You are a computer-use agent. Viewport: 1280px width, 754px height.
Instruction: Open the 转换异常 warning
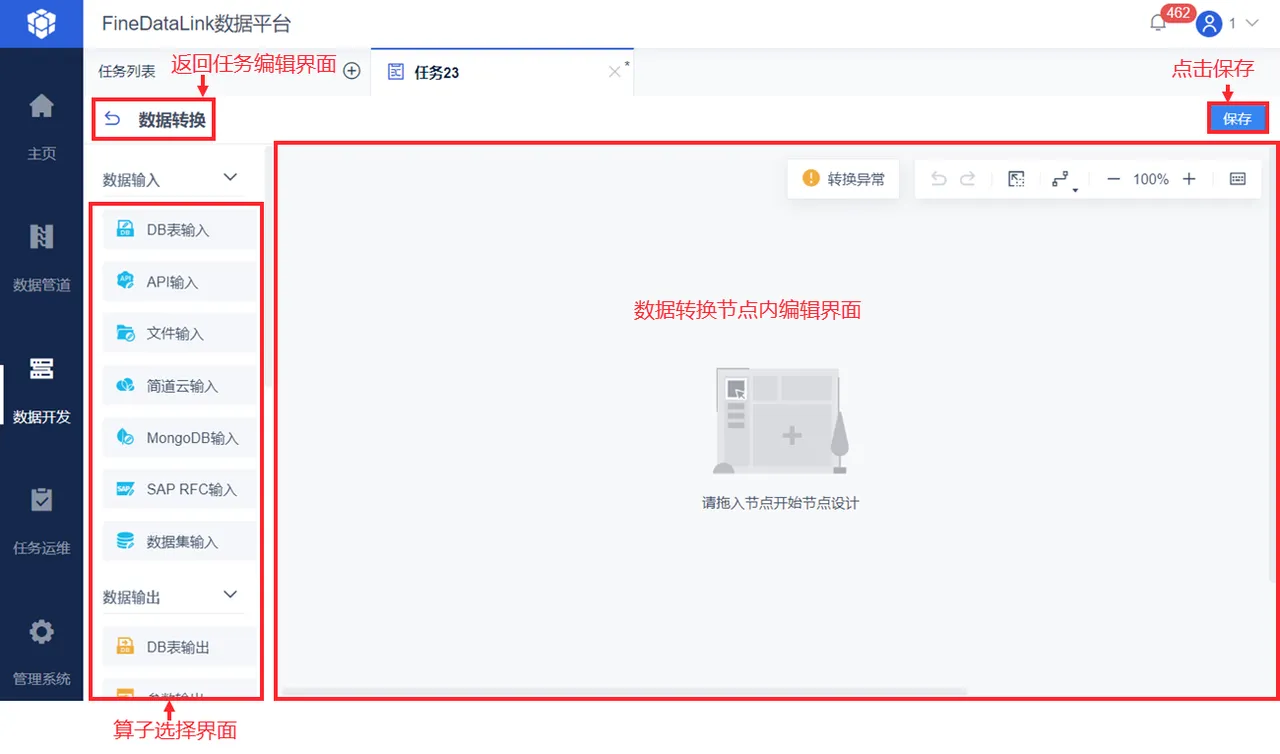pos(843,179)
